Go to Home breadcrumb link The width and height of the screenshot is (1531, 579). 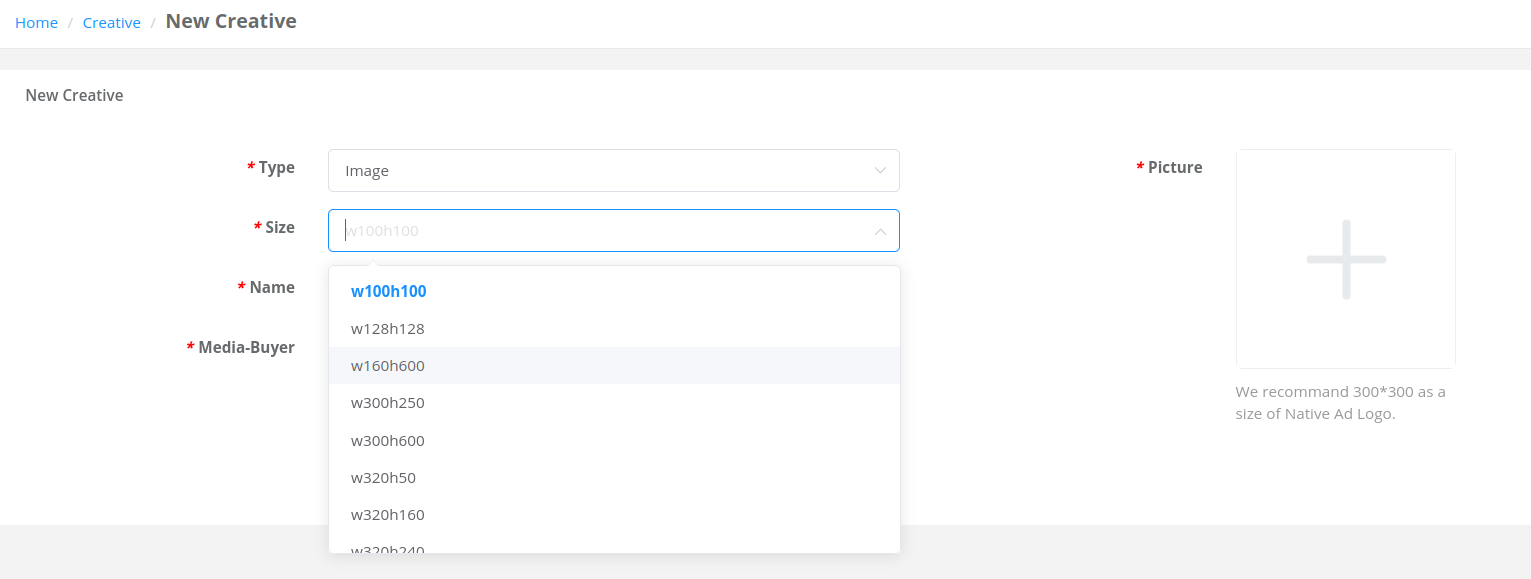[x=36, y=22]
